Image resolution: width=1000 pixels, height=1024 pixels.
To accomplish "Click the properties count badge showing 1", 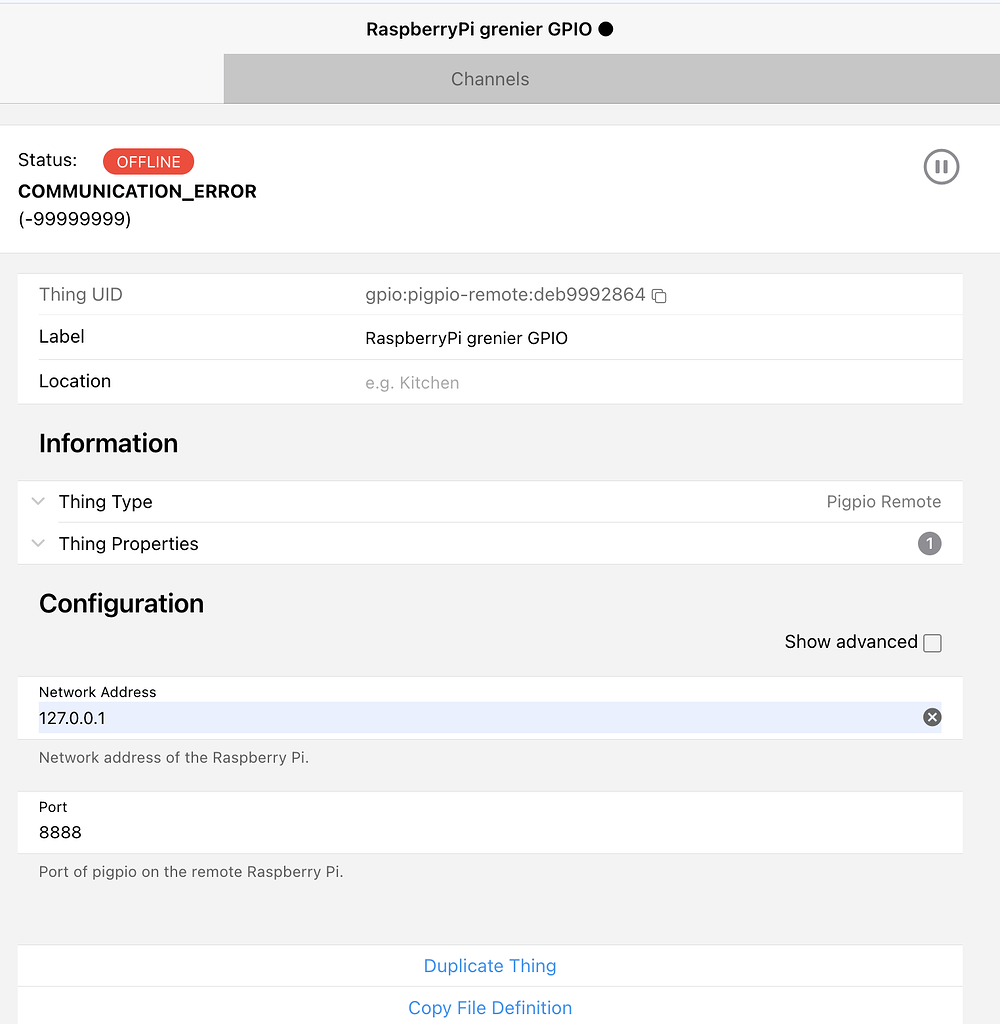I will point(929,543).
